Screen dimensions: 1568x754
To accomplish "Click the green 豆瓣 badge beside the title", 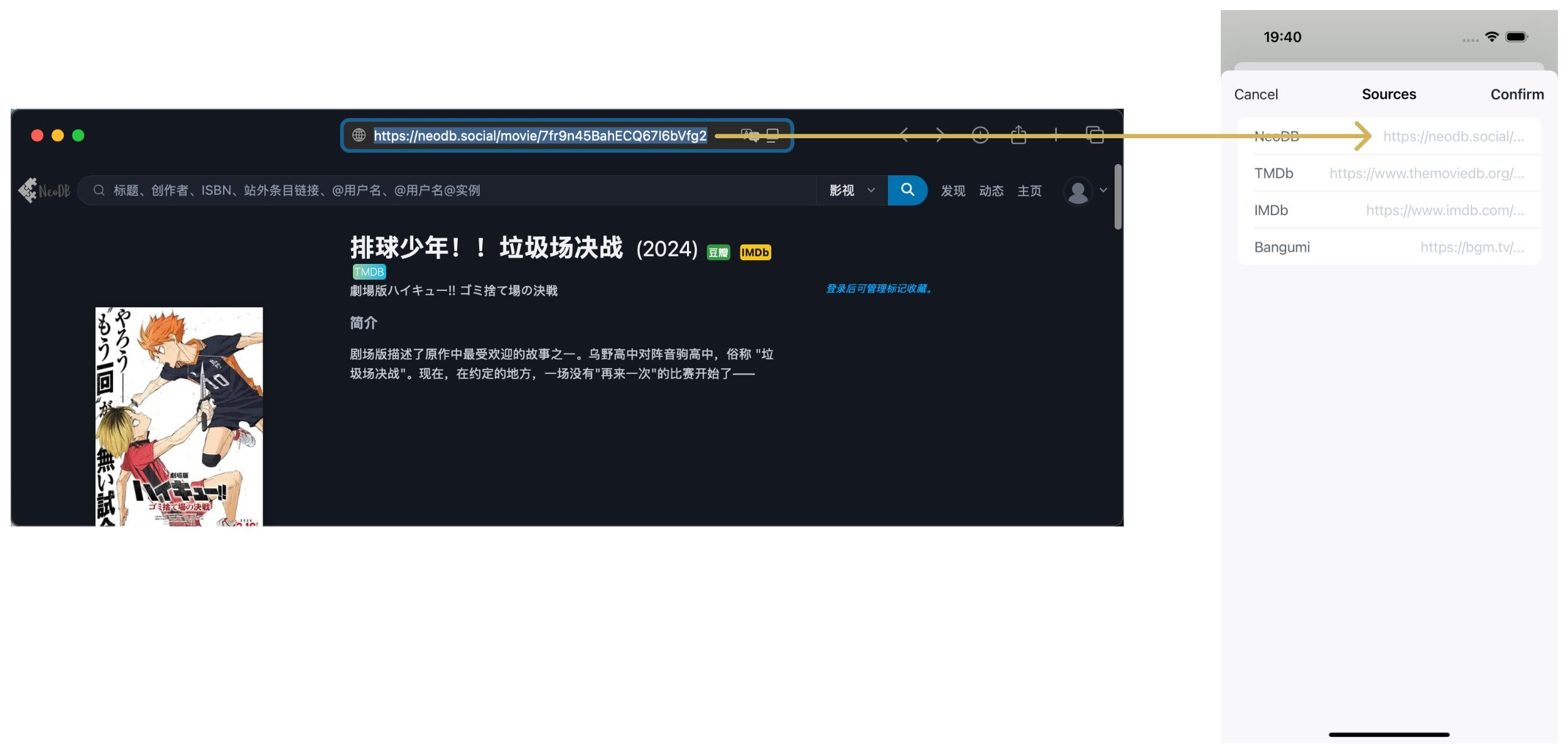I will pos(718,253).
